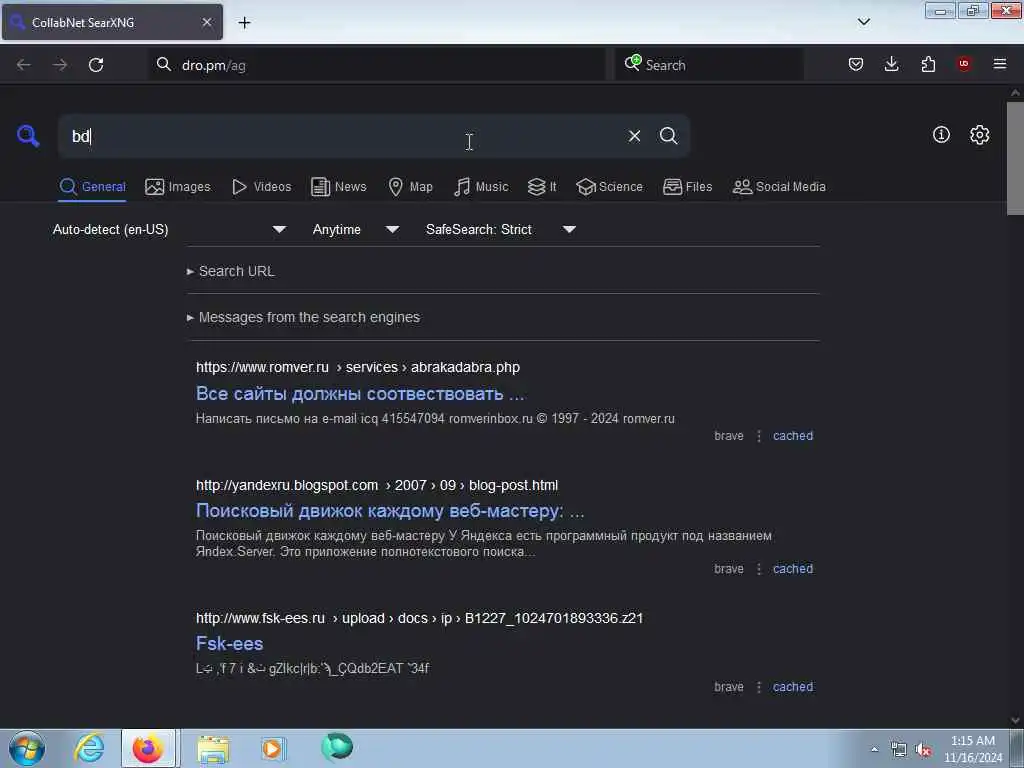
Task: Switch to the News category
Action: coord(338,187)
